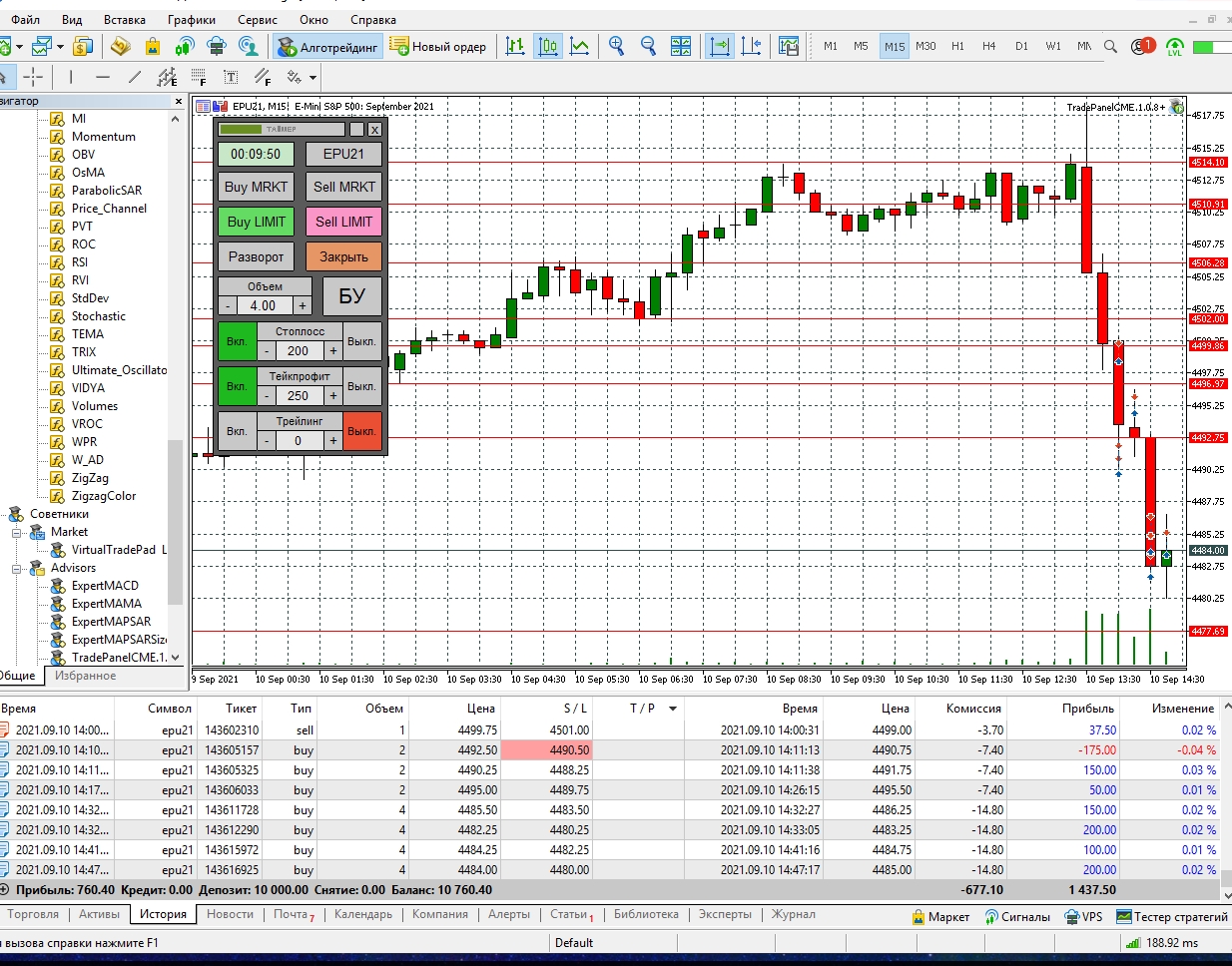Tile chart windows using the grid icon

coord(681,46)
